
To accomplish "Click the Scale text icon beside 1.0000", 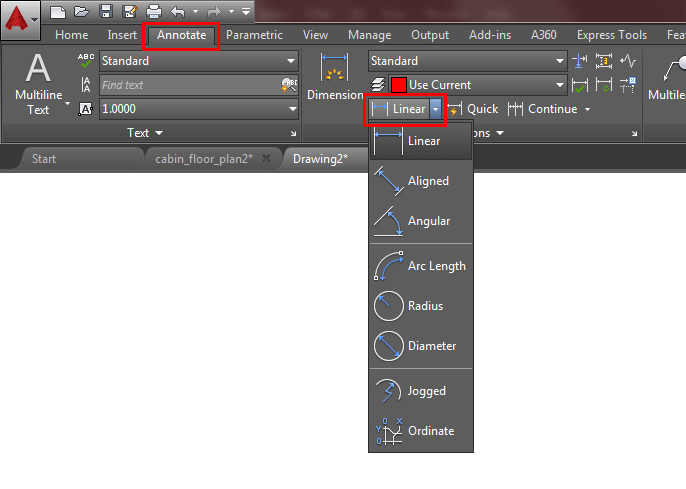I will (x=86, y=108).
